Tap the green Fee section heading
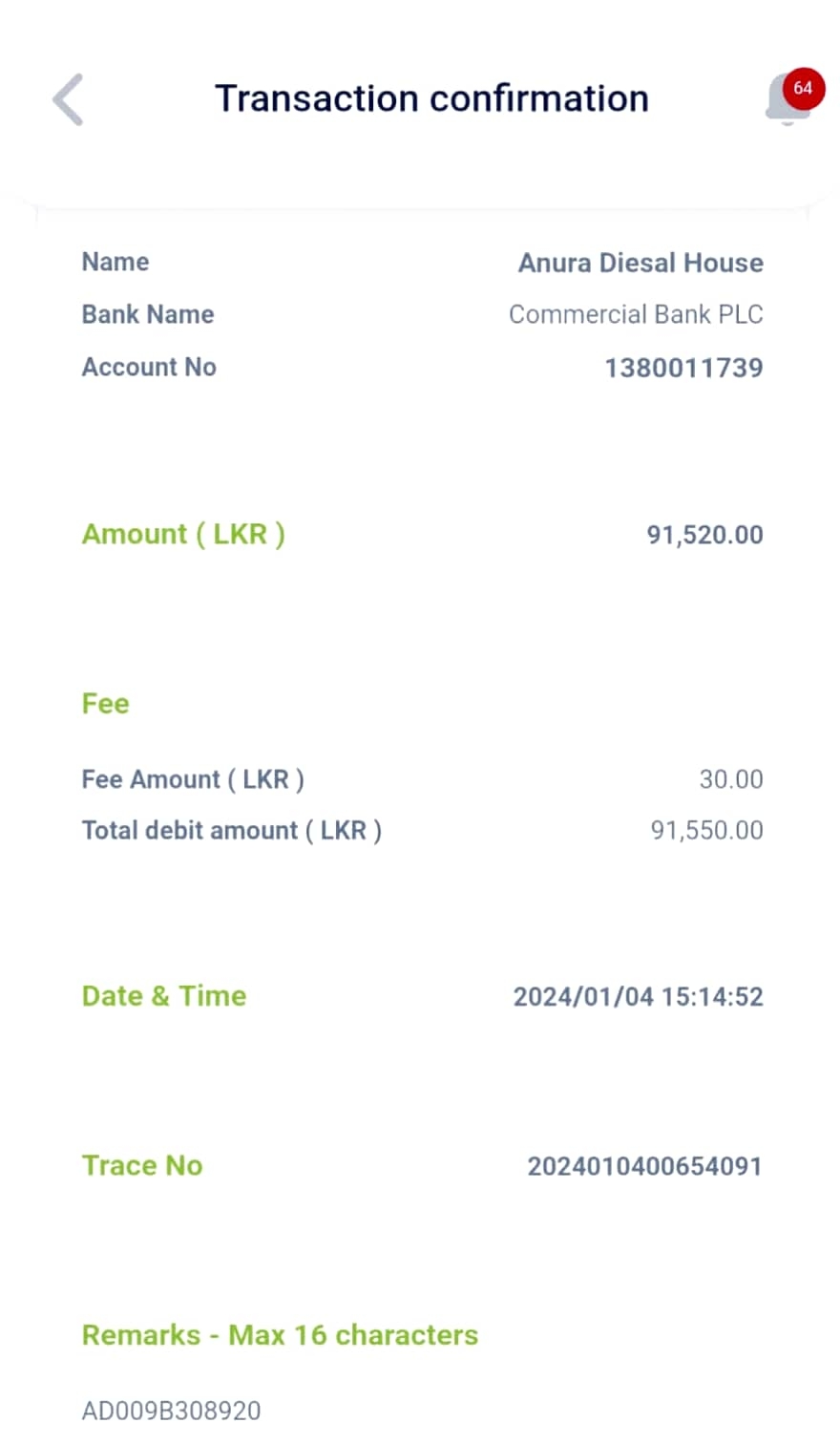This screenshot has width=840, height=1444. coord(105,704)
